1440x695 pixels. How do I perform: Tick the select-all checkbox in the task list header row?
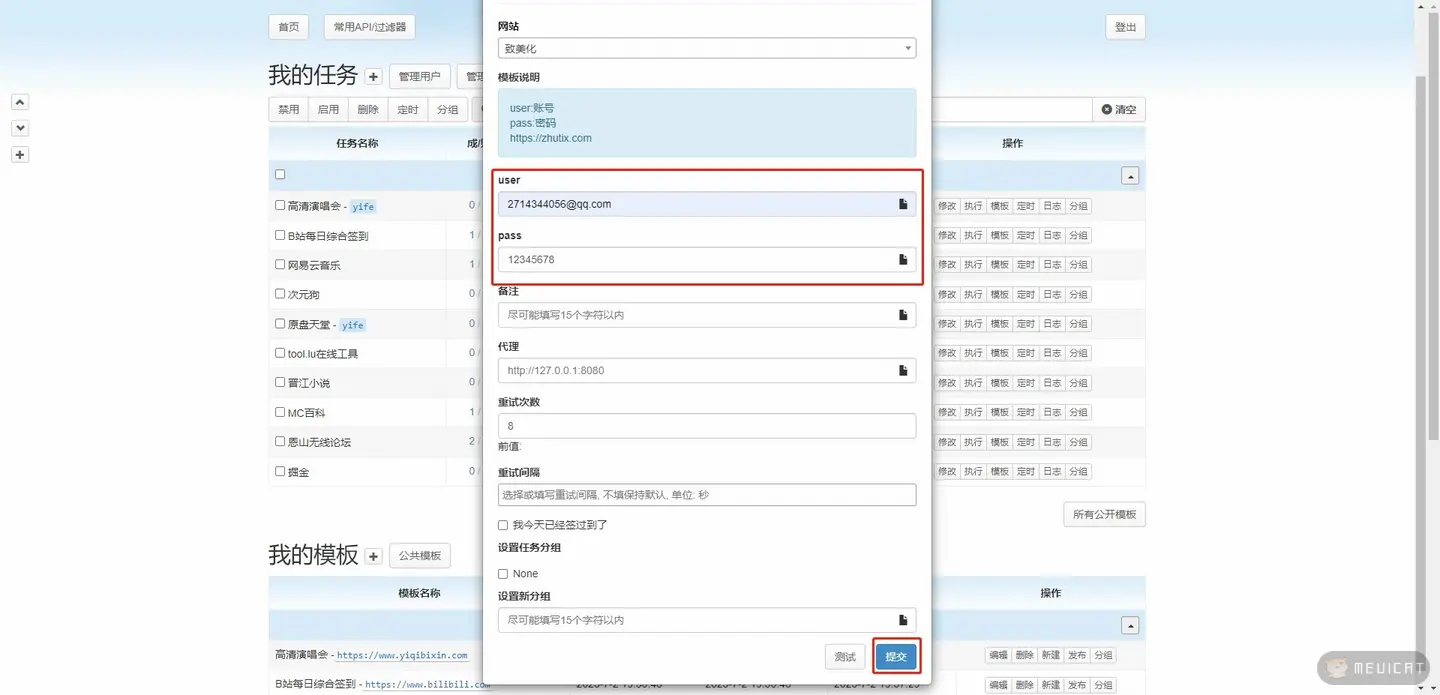(x=280, y=174)
